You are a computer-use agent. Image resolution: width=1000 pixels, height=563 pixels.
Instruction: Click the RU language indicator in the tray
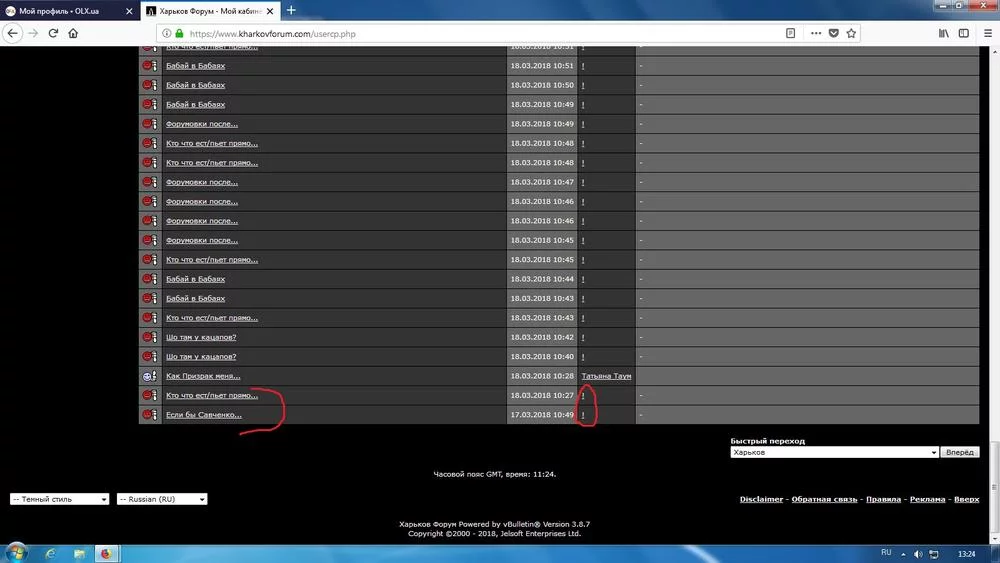886,553
